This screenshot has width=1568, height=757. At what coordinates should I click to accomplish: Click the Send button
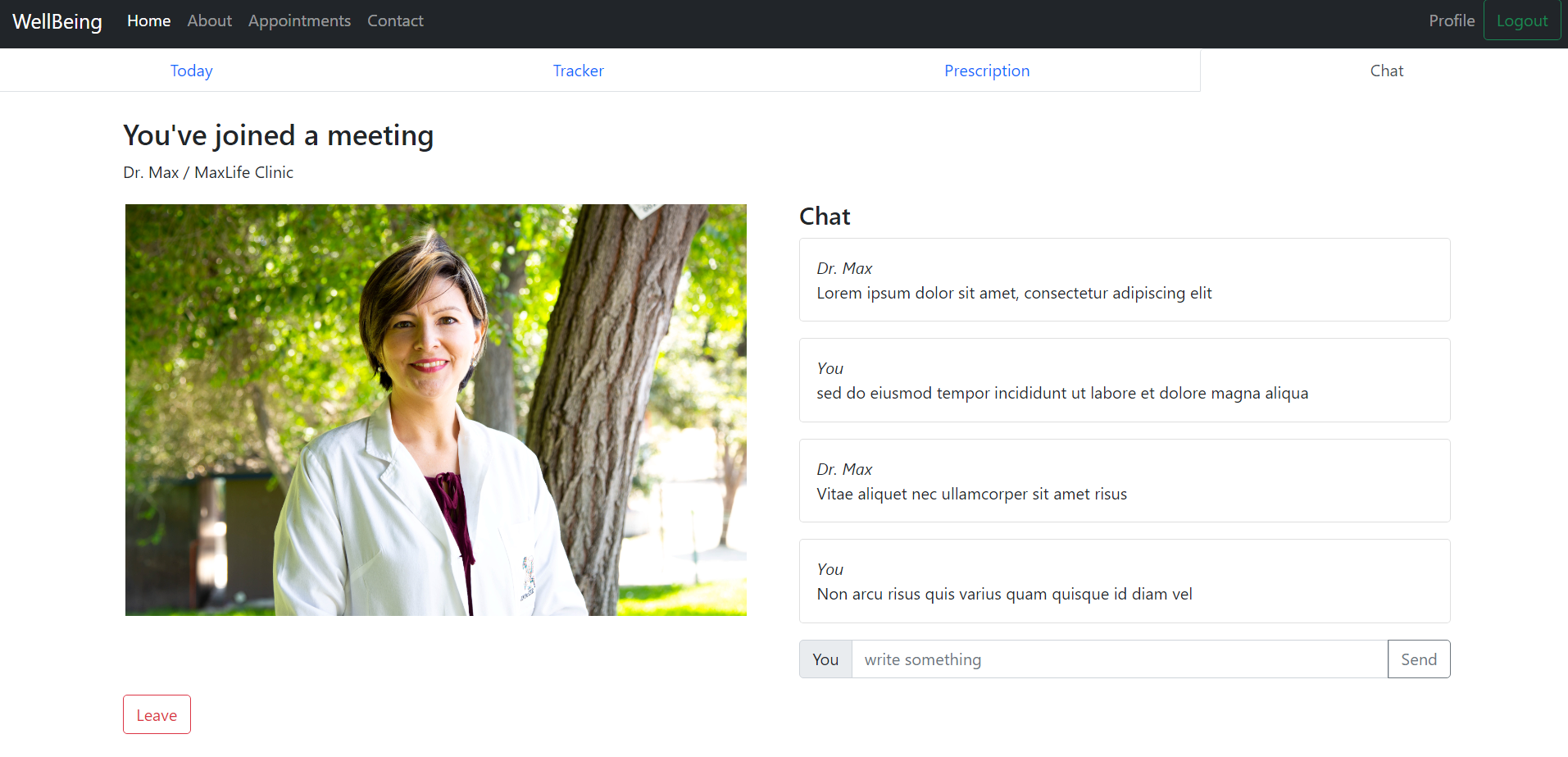[x=1419, y=659]
